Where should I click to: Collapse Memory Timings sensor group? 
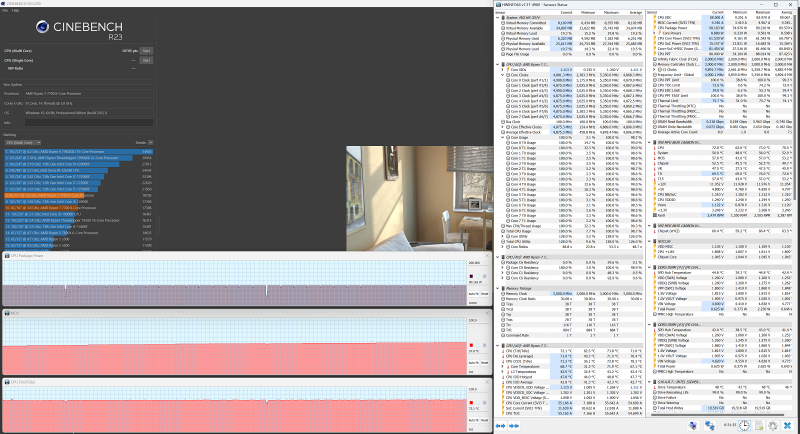(x=498, y=289)
